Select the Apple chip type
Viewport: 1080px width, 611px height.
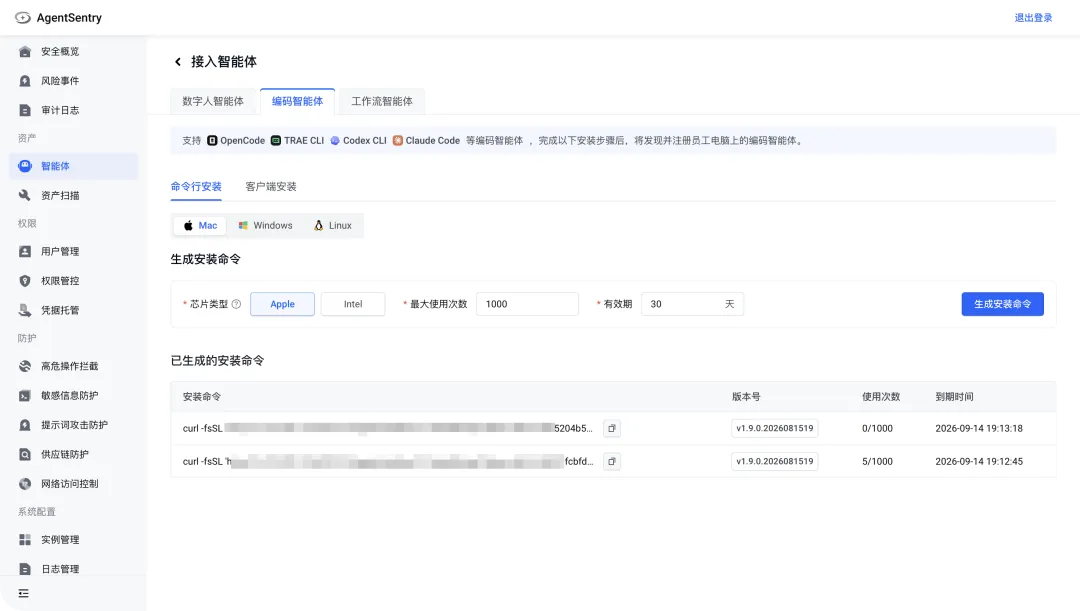click(282, 304)
